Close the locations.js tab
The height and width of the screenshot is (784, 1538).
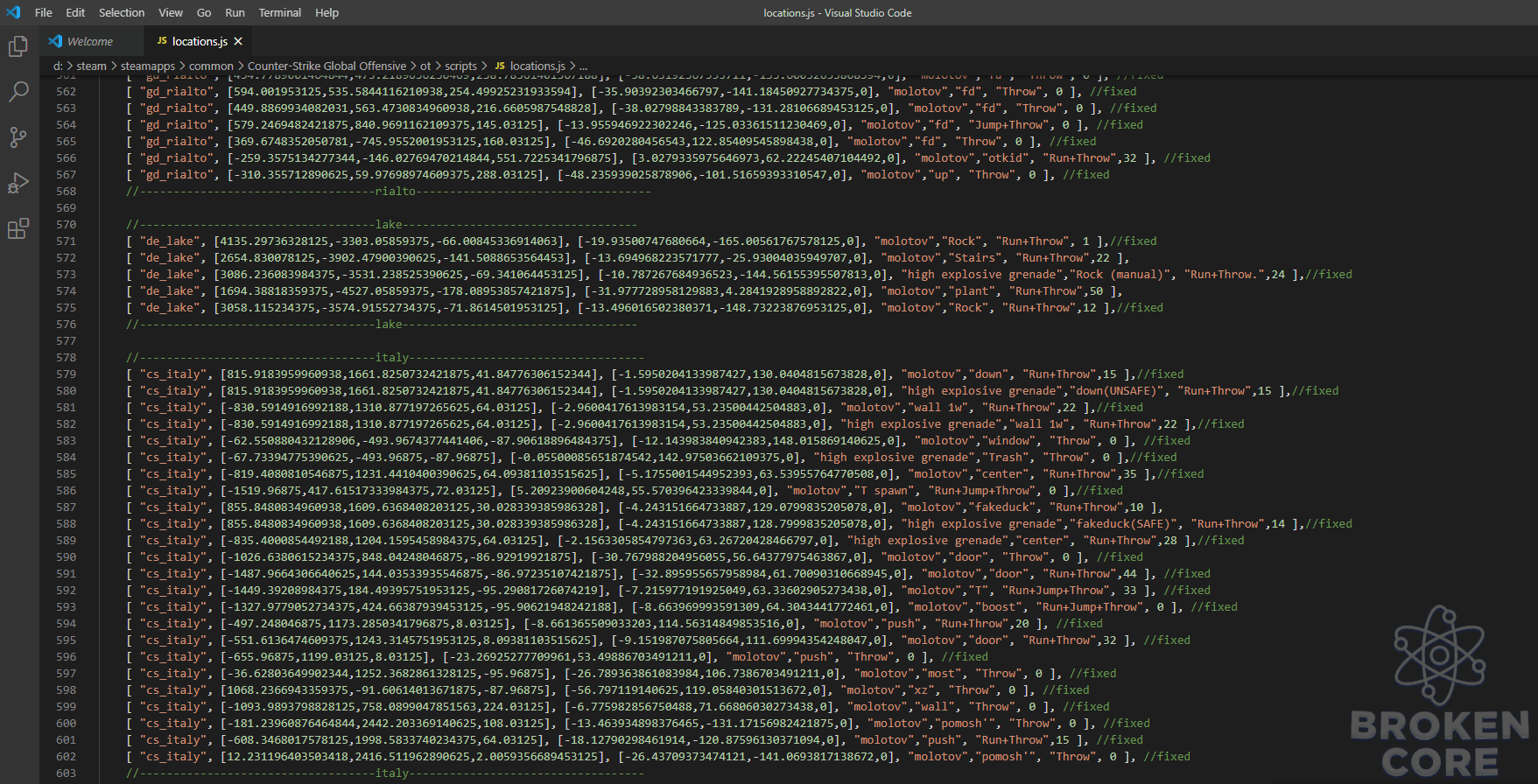point(238,41)
